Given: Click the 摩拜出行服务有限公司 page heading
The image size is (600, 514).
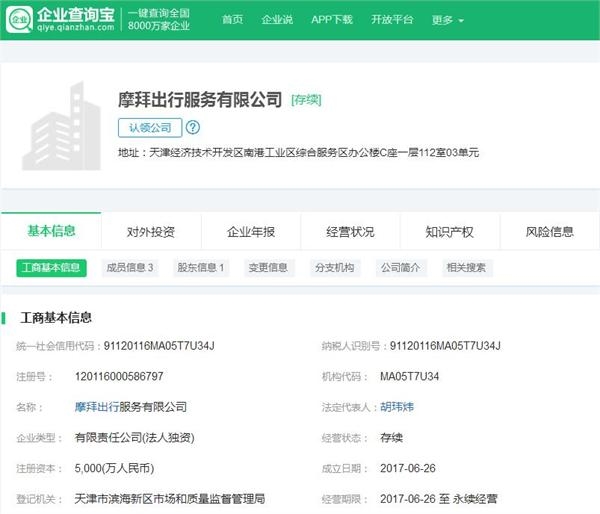Looking at the screenshot, I should coord(200,100).
